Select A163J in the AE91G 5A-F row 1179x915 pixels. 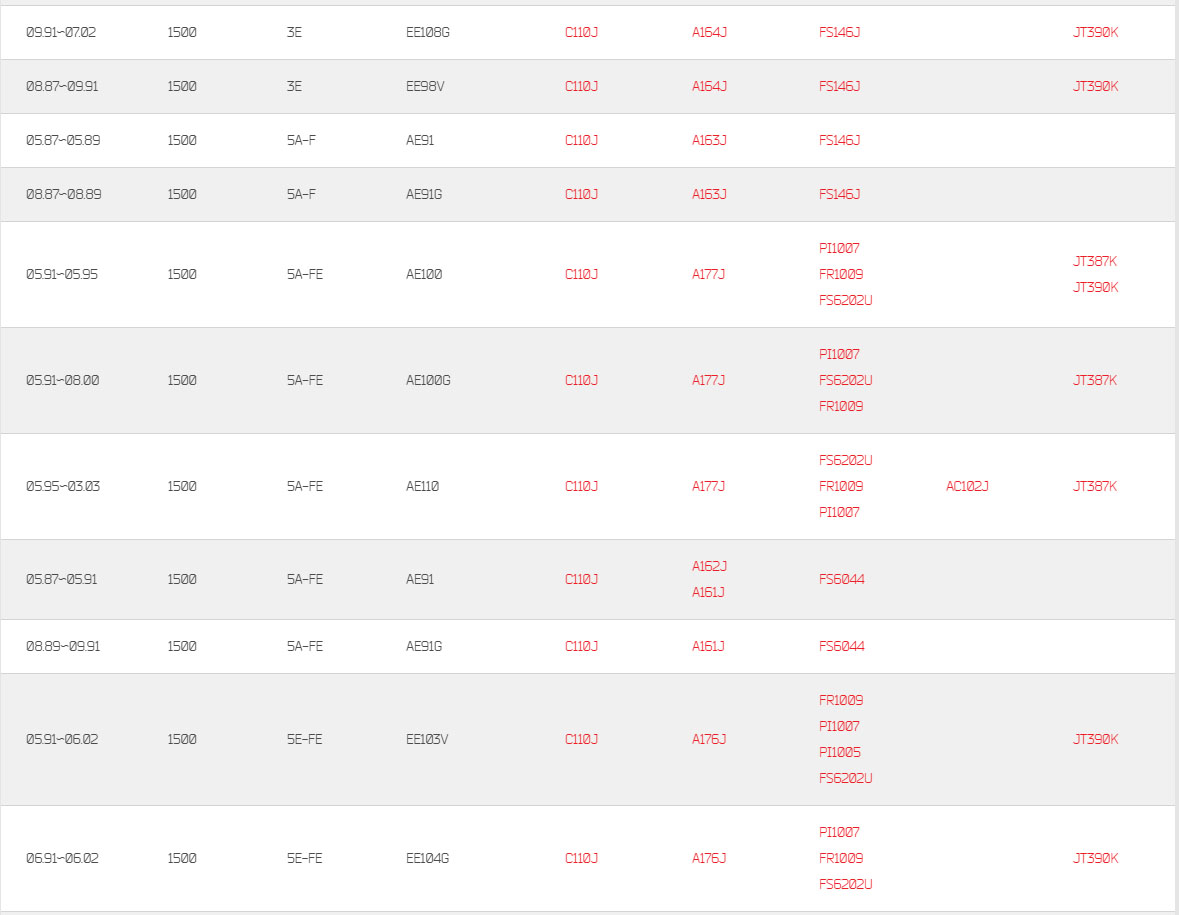pos(709,195)
